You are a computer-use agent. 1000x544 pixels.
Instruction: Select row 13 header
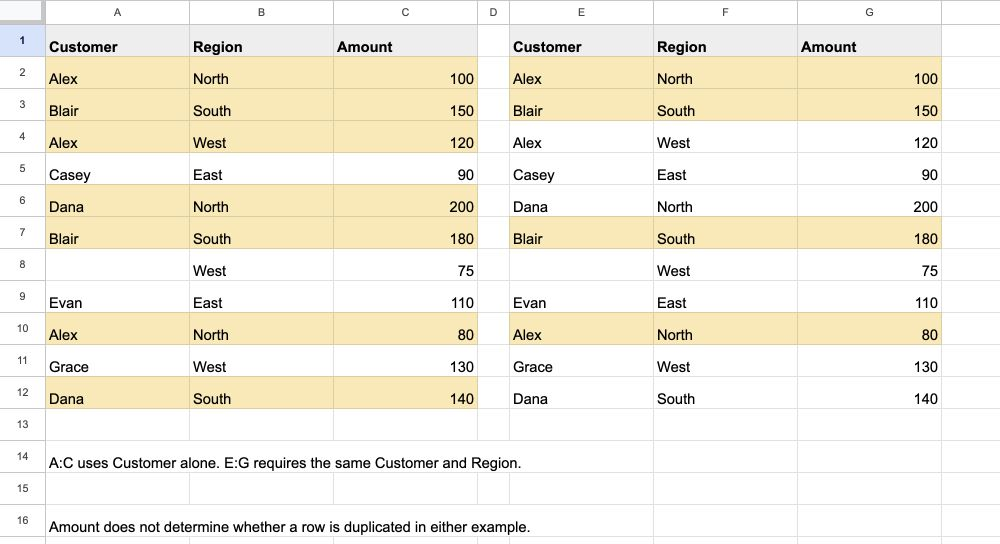(x=22, y=424)
